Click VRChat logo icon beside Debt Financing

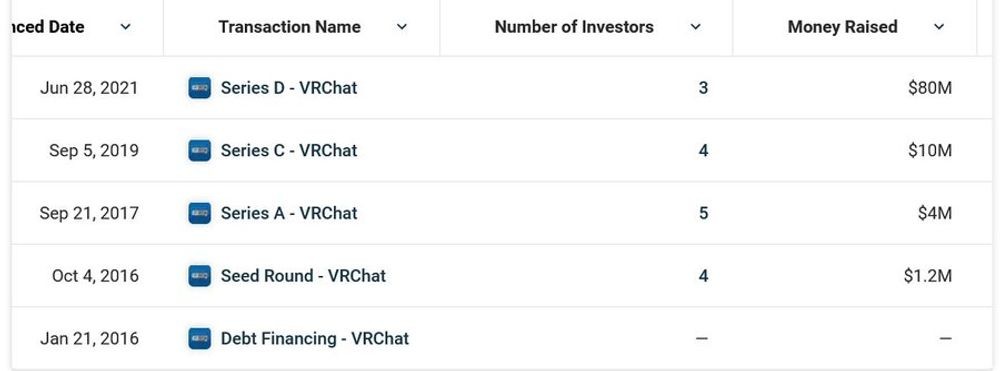pos(200,338)
